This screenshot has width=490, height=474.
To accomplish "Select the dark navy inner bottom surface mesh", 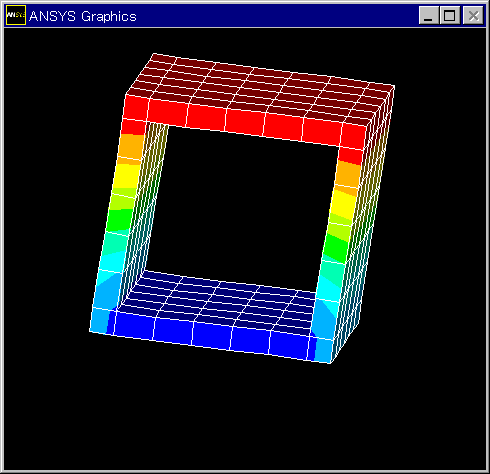I will (218, 297).
